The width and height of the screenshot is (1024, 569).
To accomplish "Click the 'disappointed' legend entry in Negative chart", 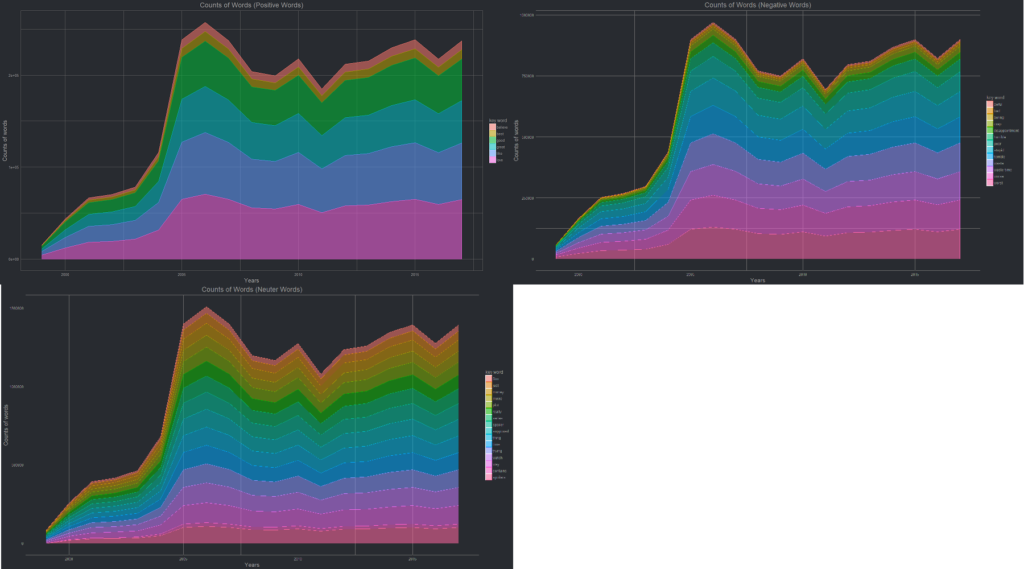I will point(1005,130).
